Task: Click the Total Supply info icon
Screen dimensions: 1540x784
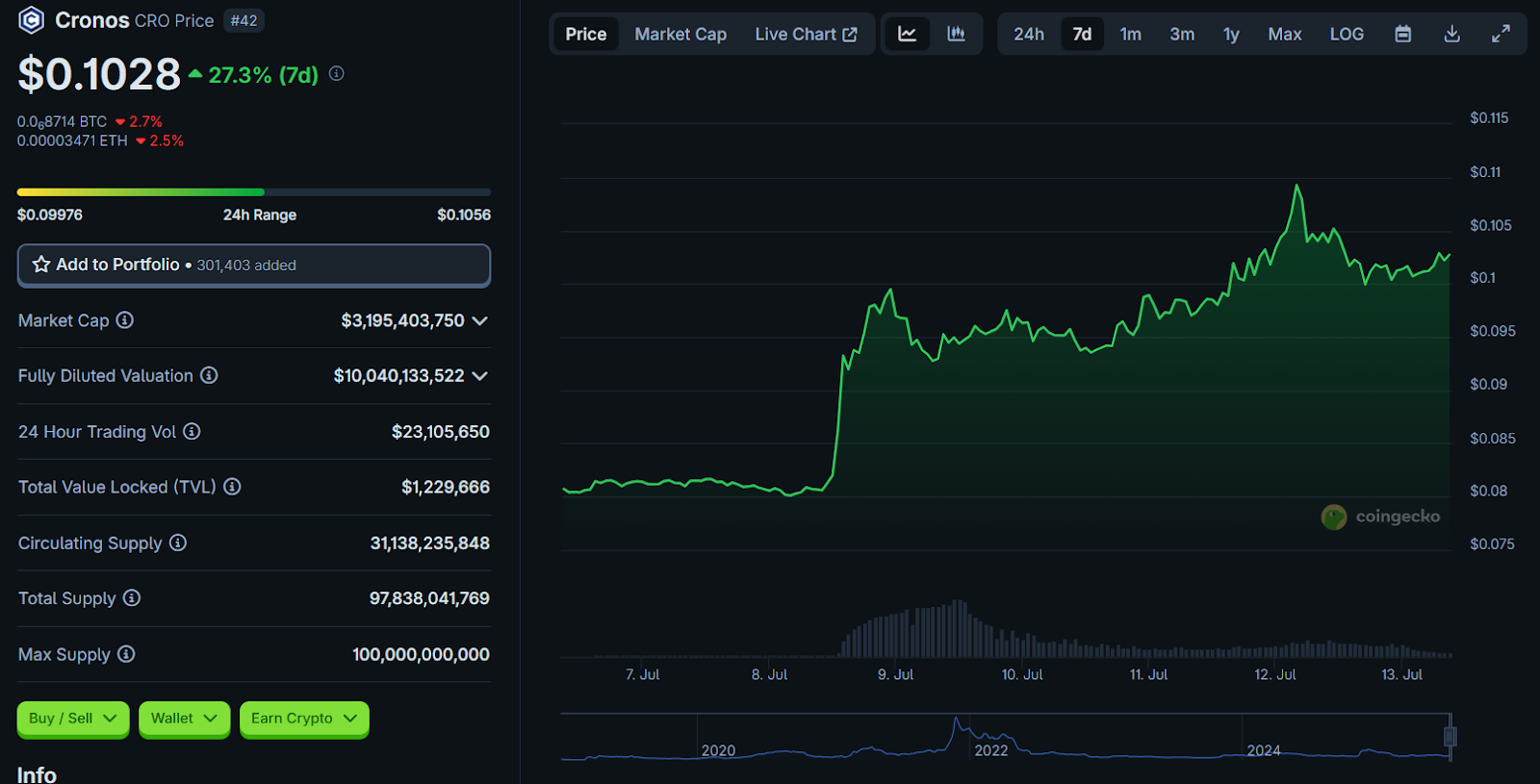Action: point(132,598)
